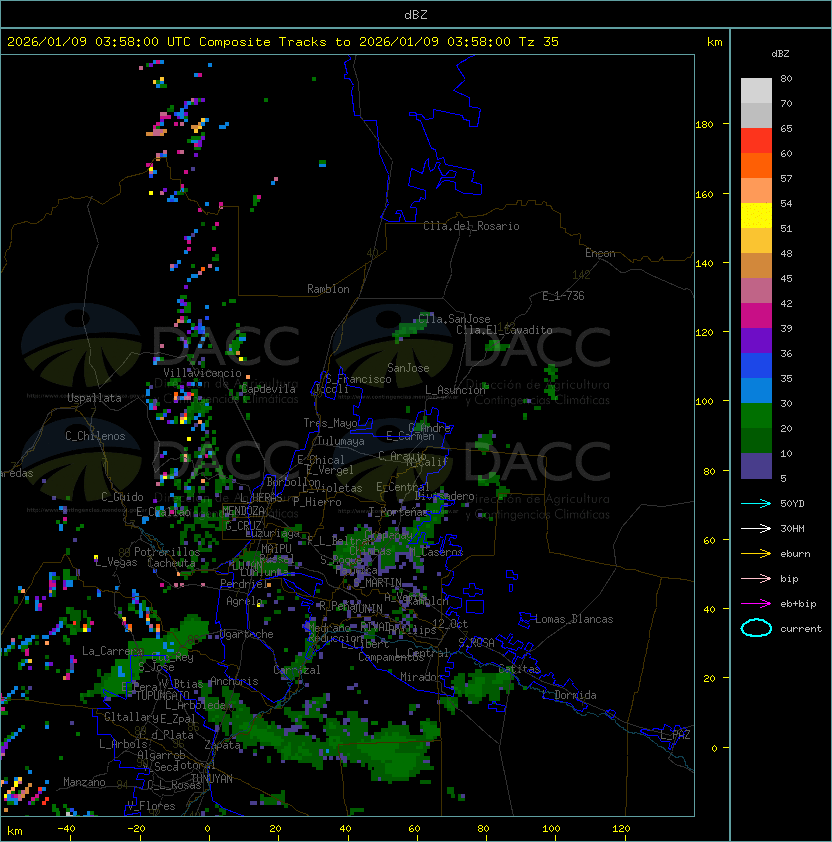Click the Divisadero label
Viewport: 832px width, 842px height.
tap(445, 496)
